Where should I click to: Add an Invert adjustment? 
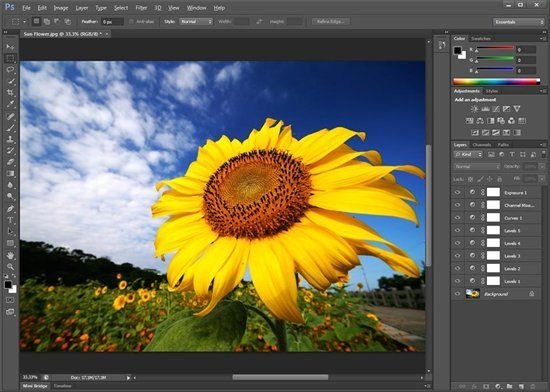click(475, 133)
